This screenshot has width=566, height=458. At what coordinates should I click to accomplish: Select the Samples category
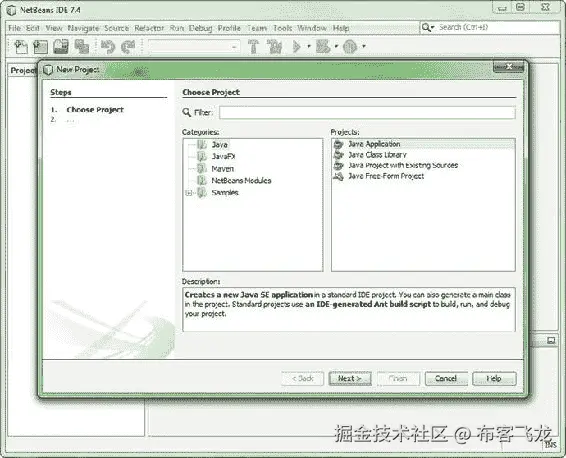click(225, 193)
